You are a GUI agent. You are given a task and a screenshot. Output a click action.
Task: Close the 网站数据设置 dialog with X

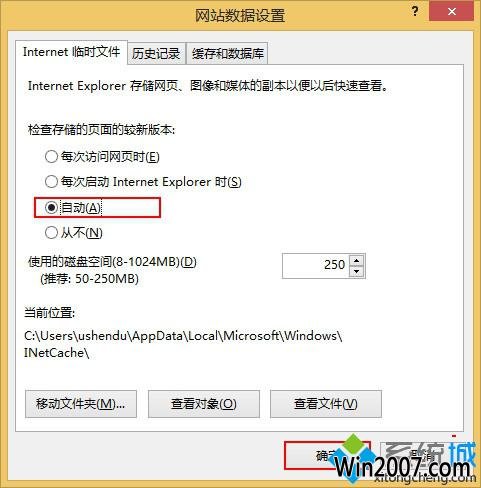click(452, 11)
